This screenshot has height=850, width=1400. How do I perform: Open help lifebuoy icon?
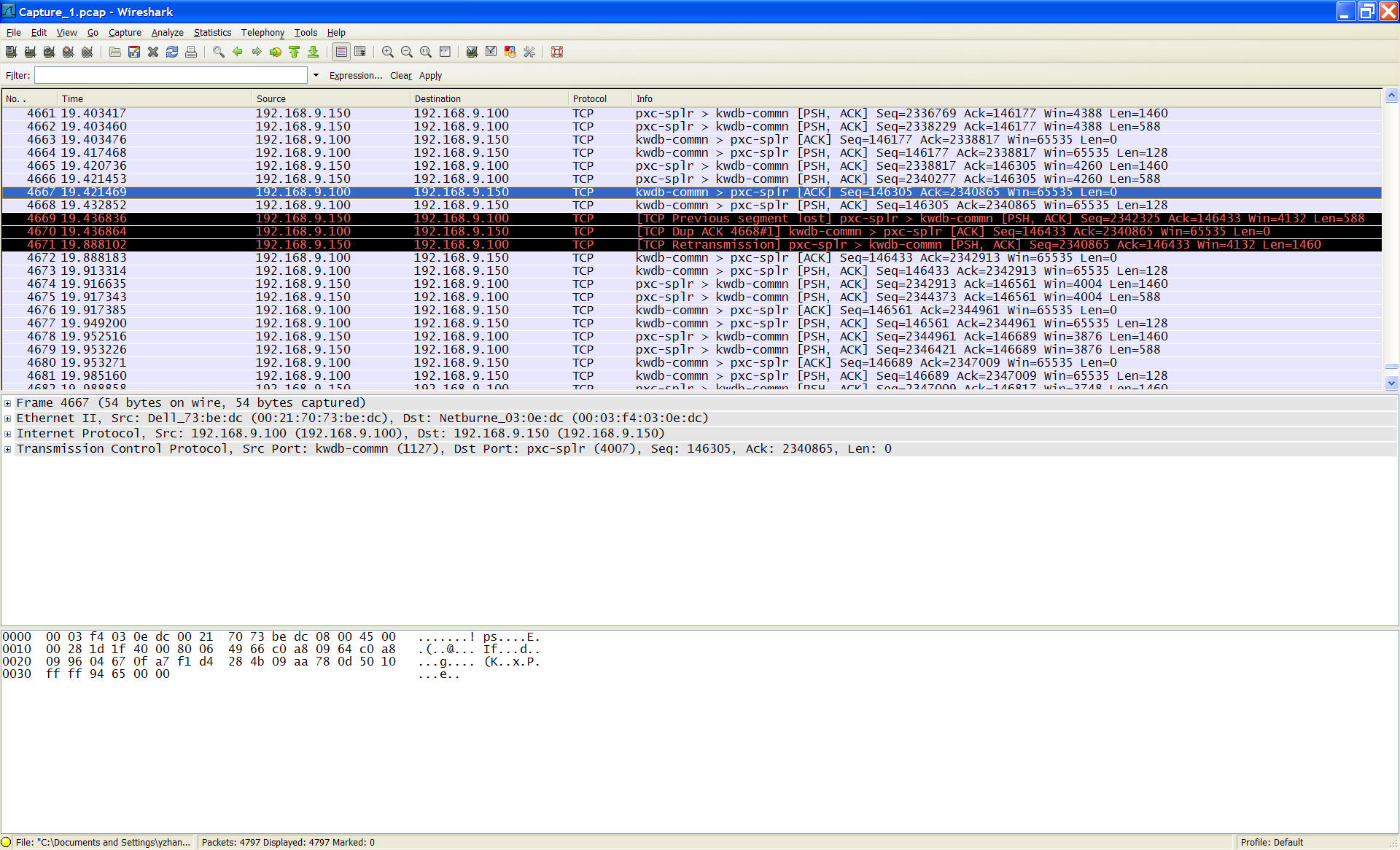[x=557, y=52]
